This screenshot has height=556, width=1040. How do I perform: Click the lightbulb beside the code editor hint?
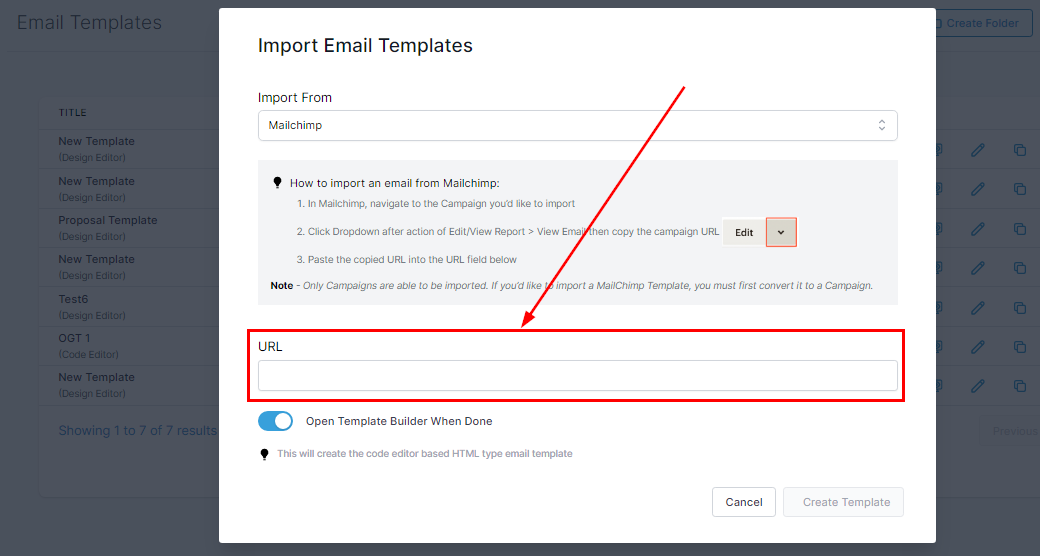point(265,454)
